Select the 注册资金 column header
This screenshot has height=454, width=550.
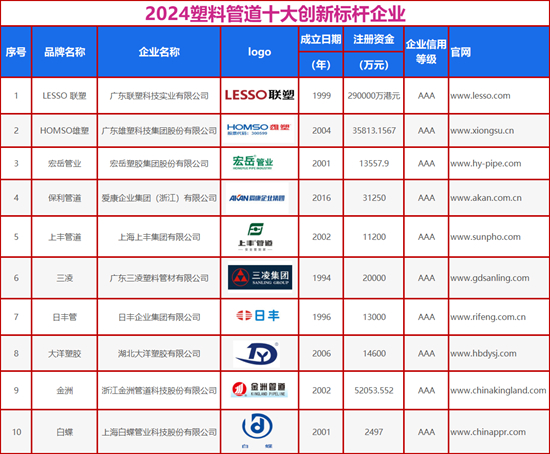pos(374,39)
